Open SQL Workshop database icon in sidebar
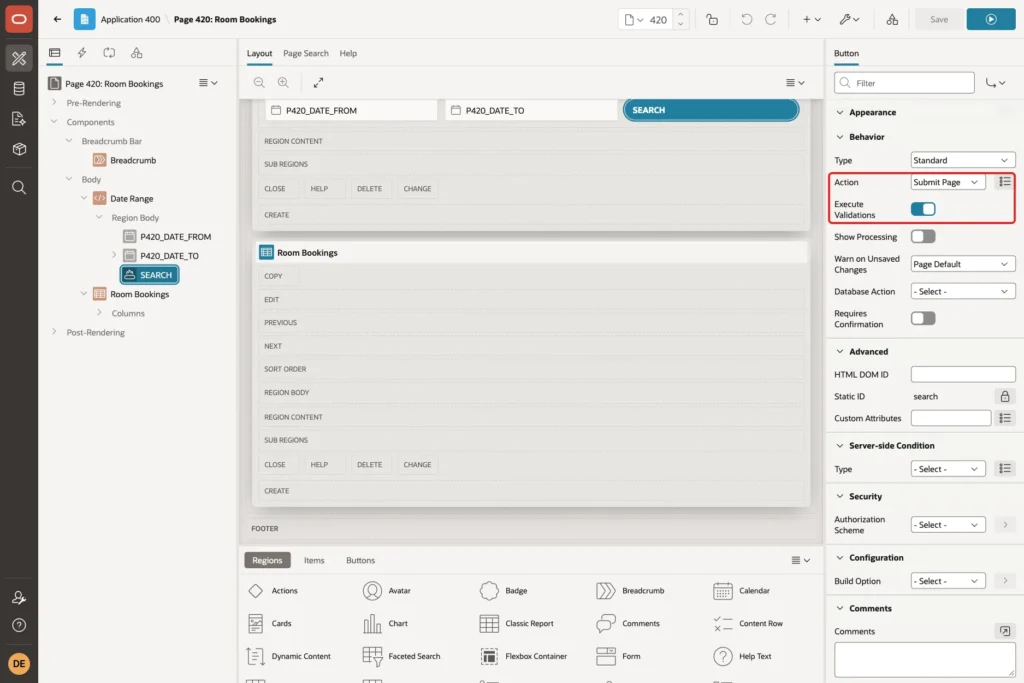Screen dimensions: 1024x683 19,89
